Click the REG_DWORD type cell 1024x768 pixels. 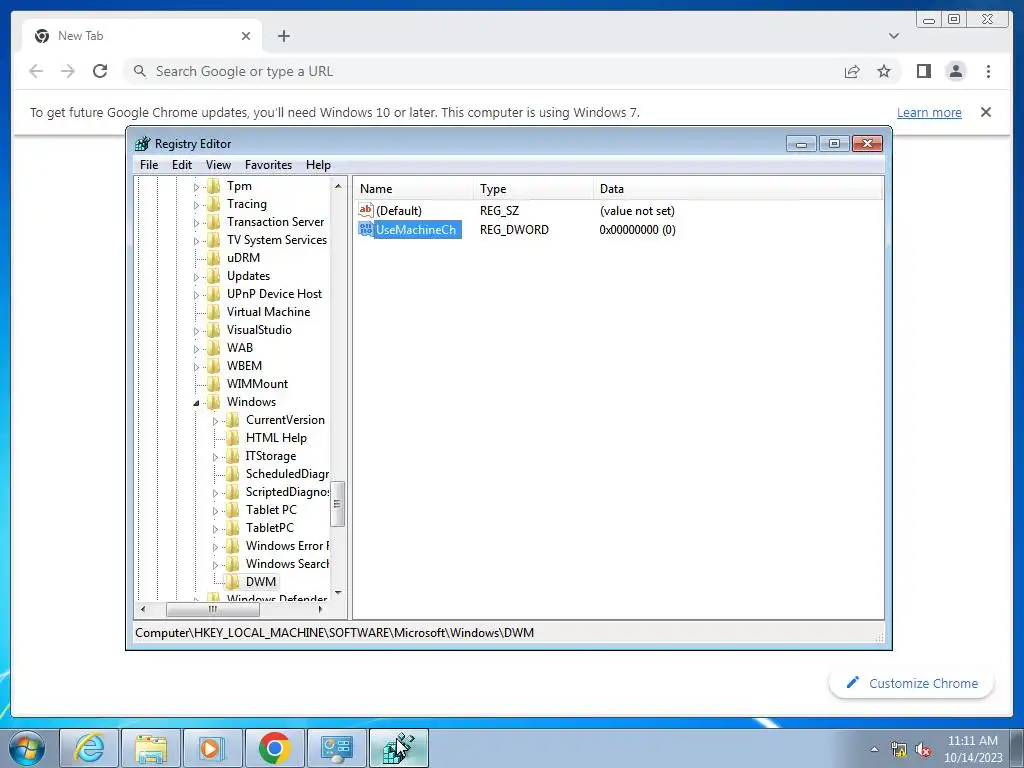(x=514, y=230)
